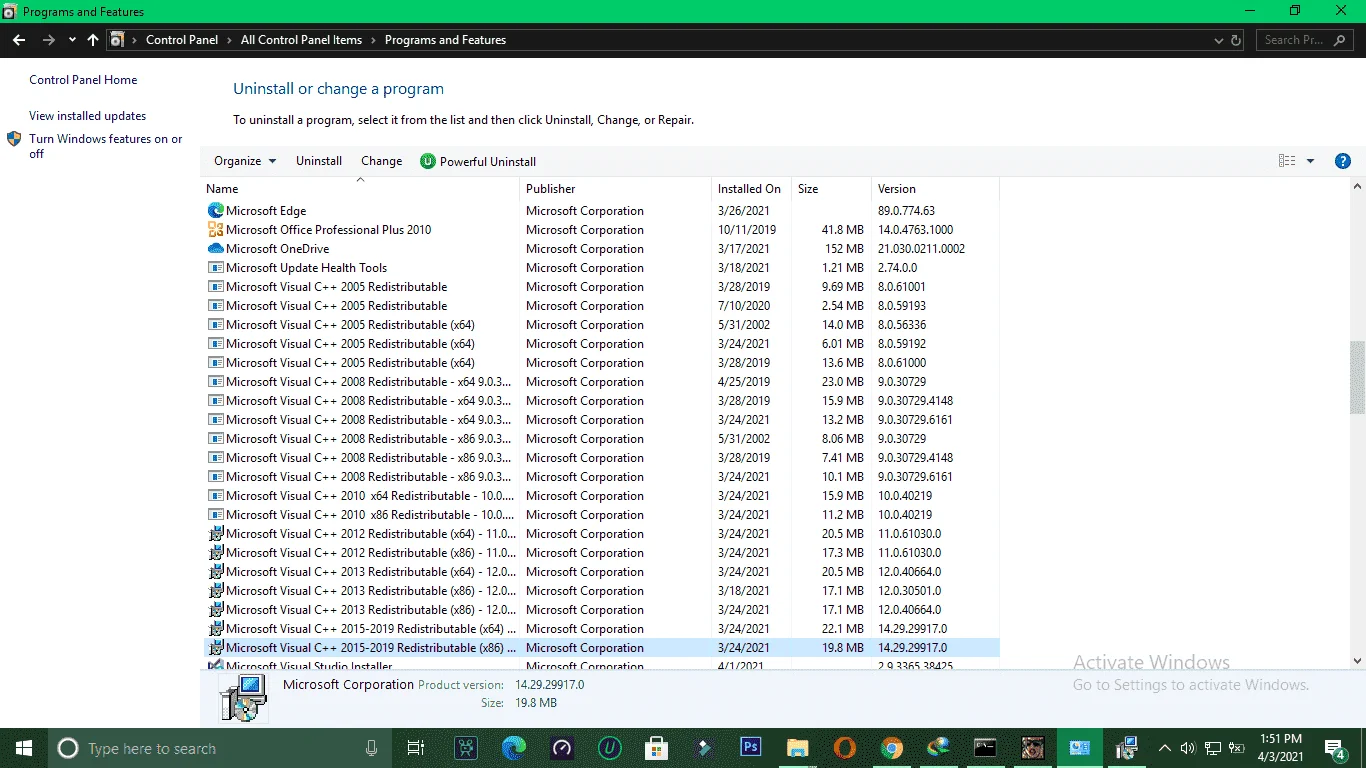Screen dimensions: 1366x768
Task: Open Control Panel Home link
Action: click(x=83, y=80)
